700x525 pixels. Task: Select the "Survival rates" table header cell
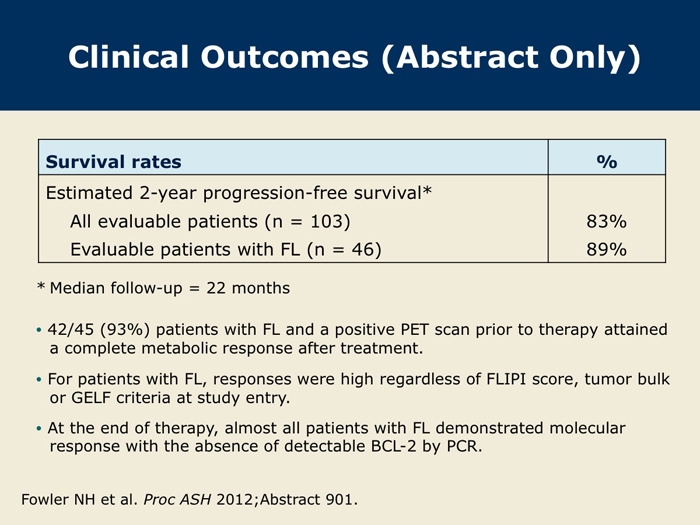click(x=115, y=160)
